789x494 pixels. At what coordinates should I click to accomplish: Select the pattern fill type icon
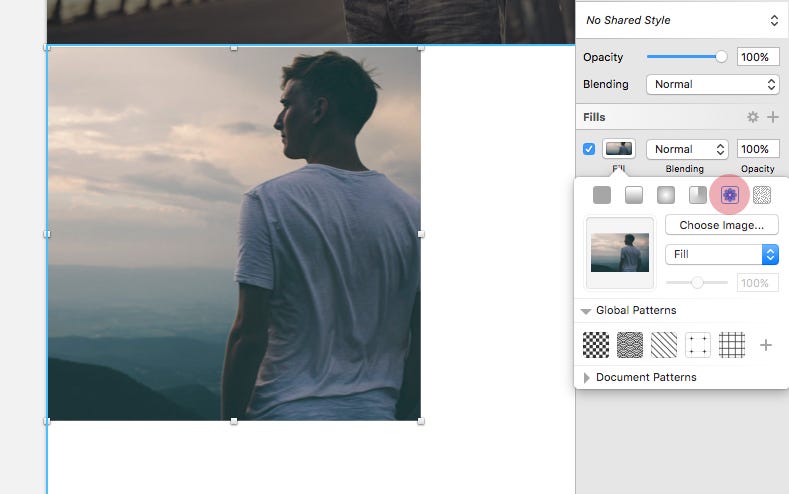click(x=730, y=195)
